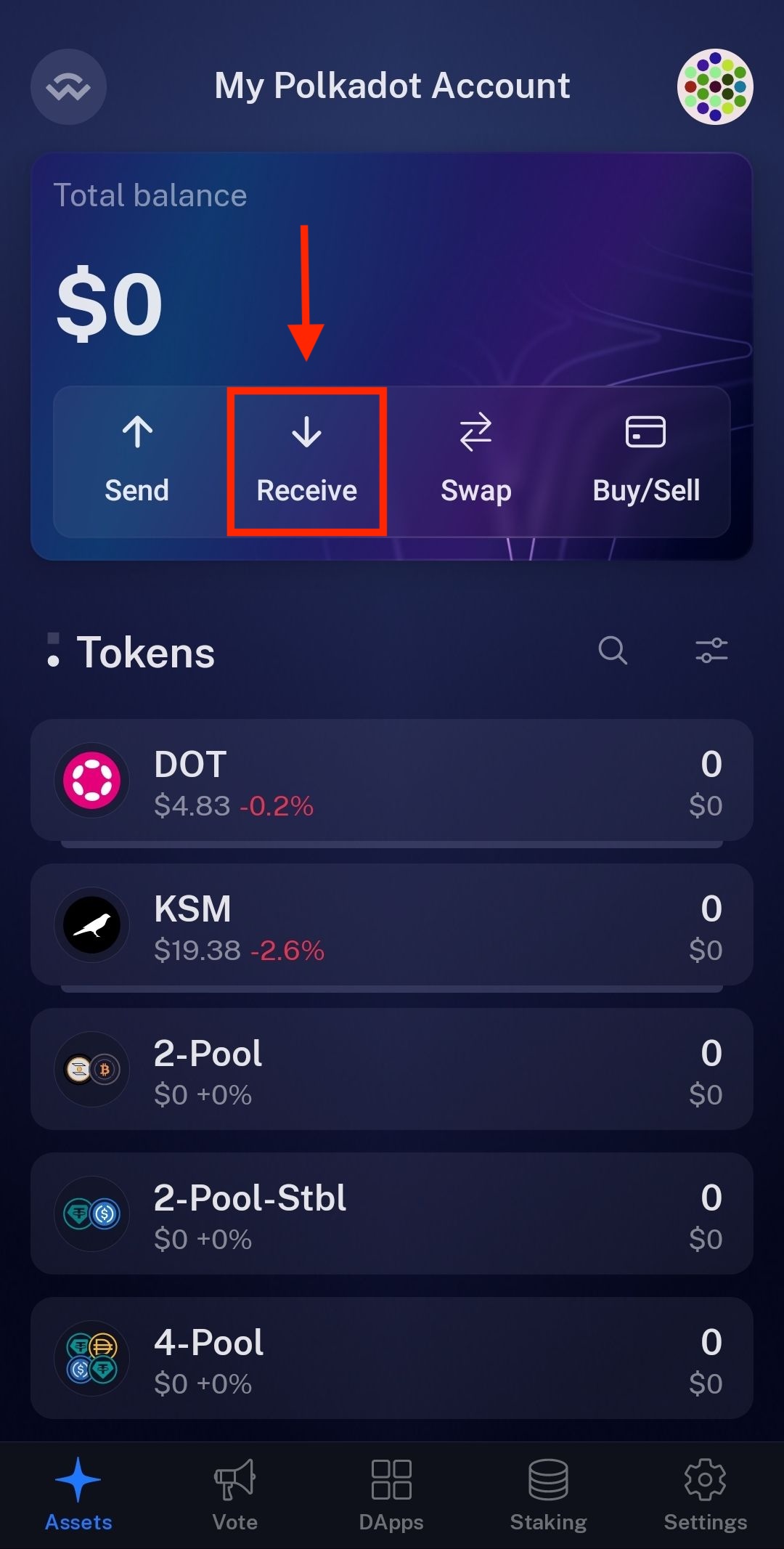The width and height of the screenshot is (784, 1549).
Task: Select the 2-Pool-Stbl token entry
Action: (x=392, y=1213)
